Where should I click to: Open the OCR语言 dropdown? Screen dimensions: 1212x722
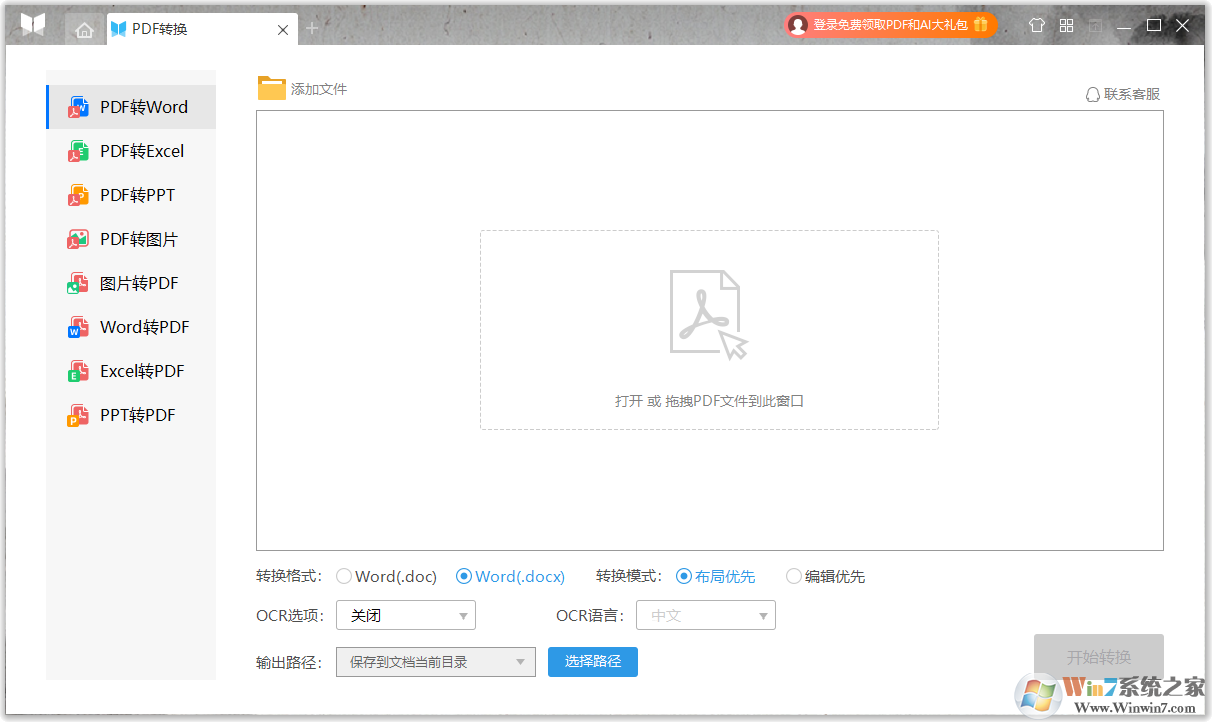tap(706, 615)
